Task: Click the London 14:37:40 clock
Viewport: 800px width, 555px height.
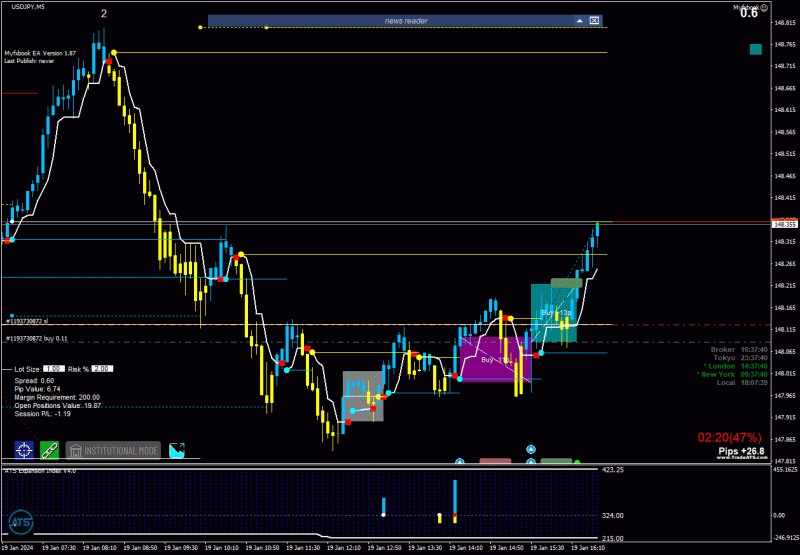Action: pos(736,366)
